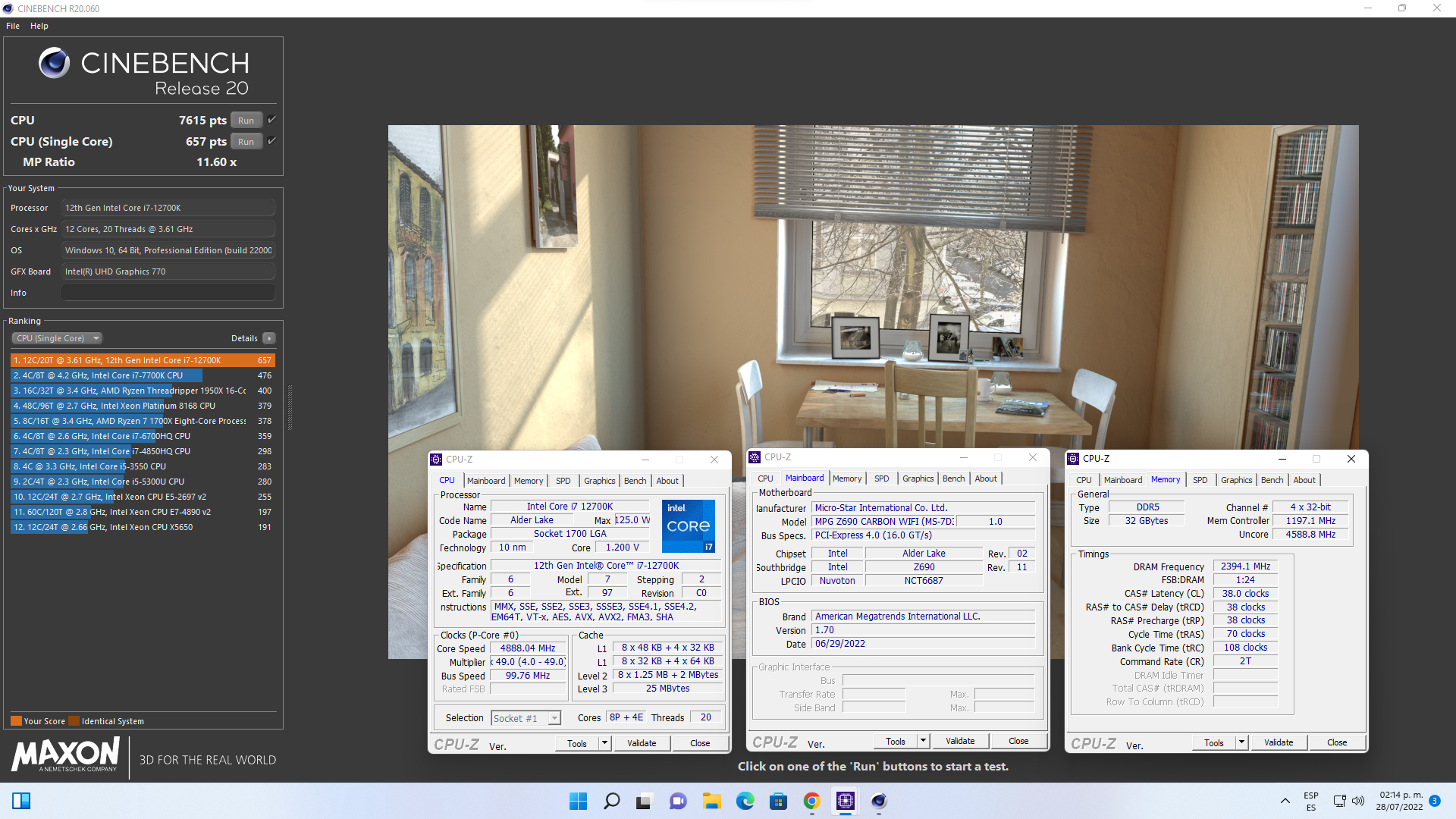
Task: Click the Cinebench title bar app icon
Action: (x=8, y=8)
